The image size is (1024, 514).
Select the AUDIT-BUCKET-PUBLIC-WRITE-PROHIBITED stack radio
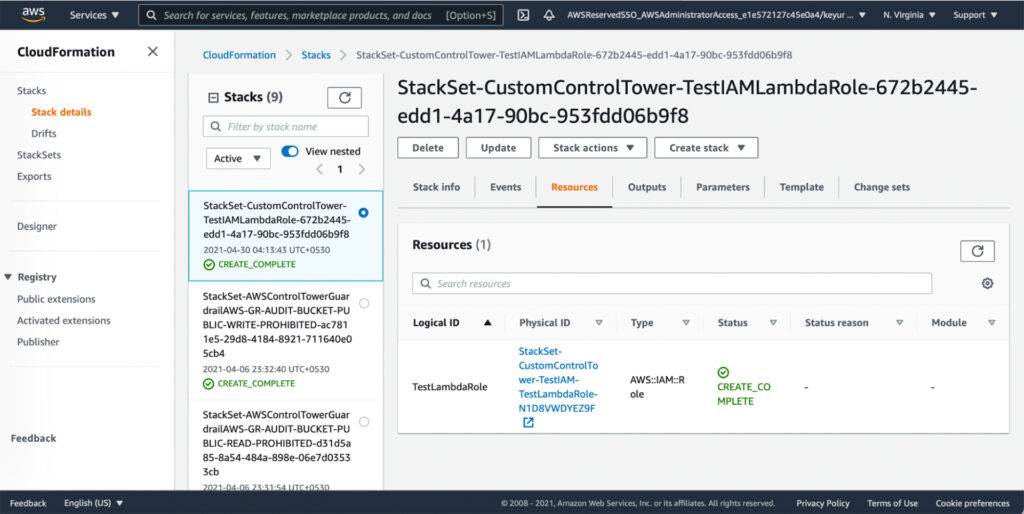click(x=364, y=303)
